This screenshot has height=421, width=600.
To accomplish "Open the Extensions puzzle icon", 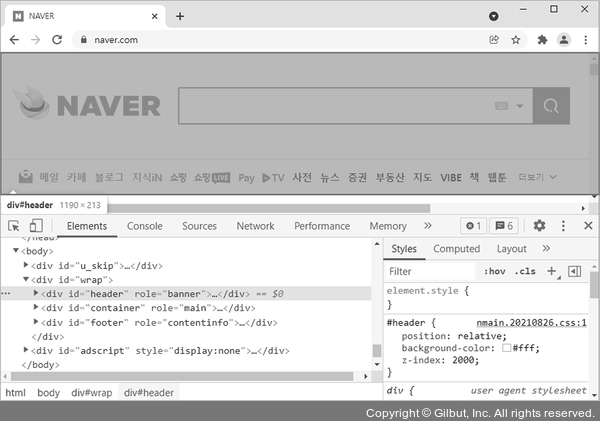I will click(542, 40).
